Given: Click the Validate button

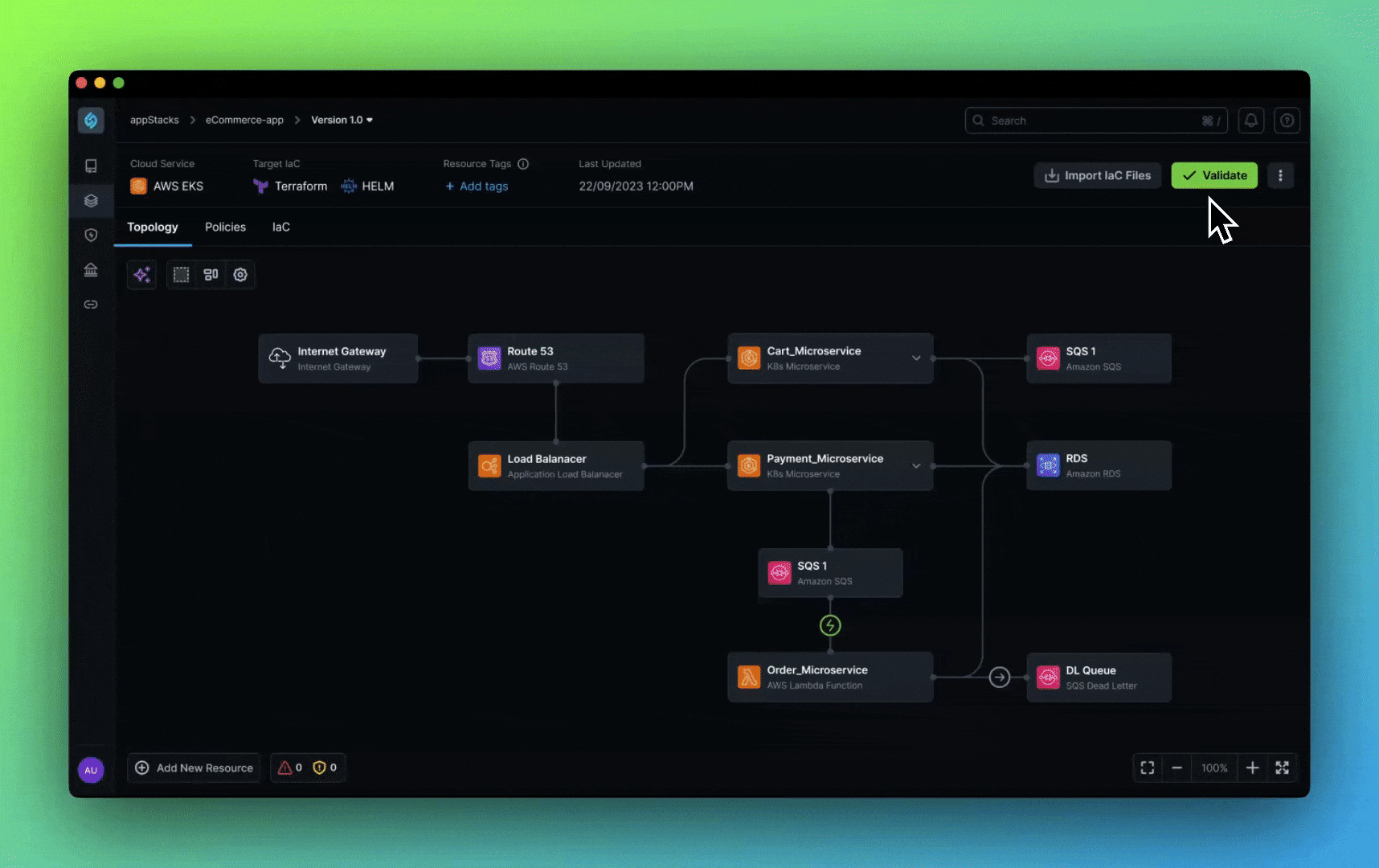Looking at the screenshot, I should click(x=1213, y=175).
